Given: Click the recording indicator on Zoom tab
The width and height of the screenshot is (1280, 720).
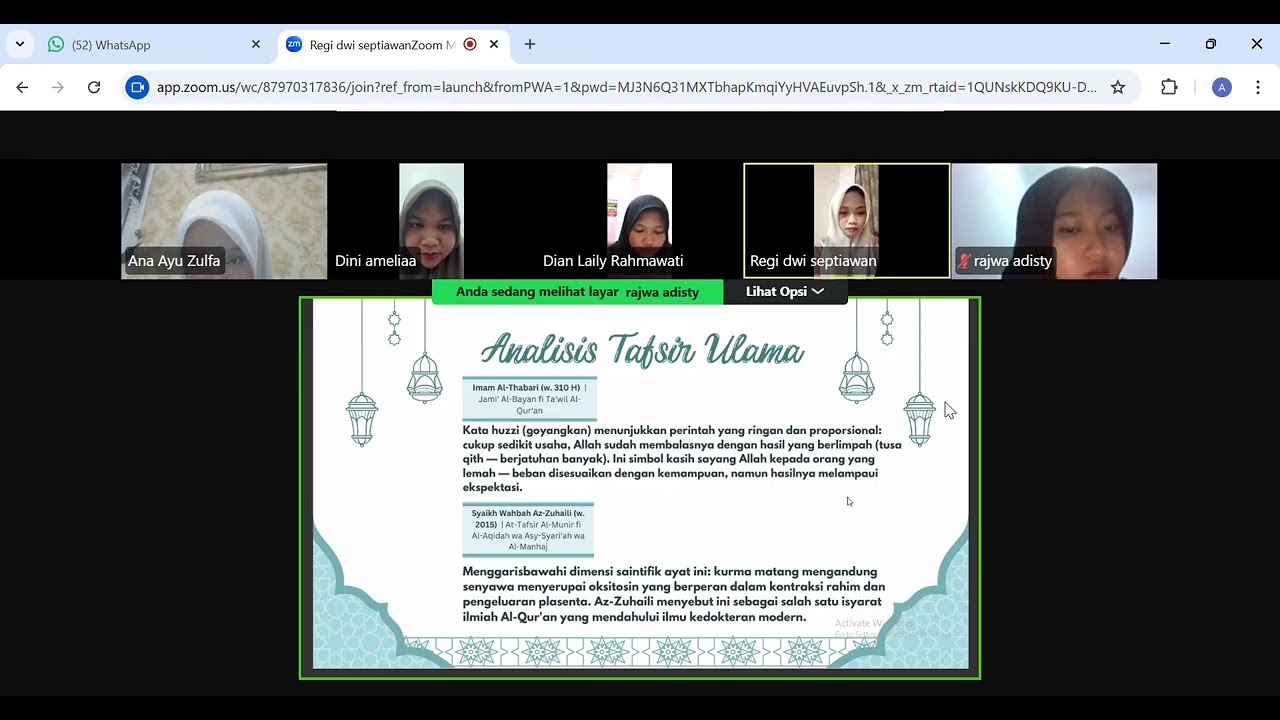Looking at the screenshot, I should 470,45.
